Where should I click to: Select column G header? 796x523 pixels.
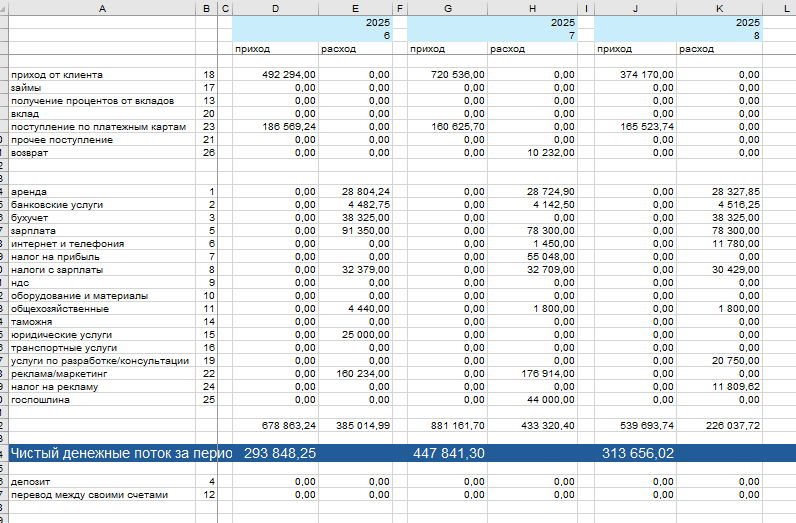pos(447,8)
